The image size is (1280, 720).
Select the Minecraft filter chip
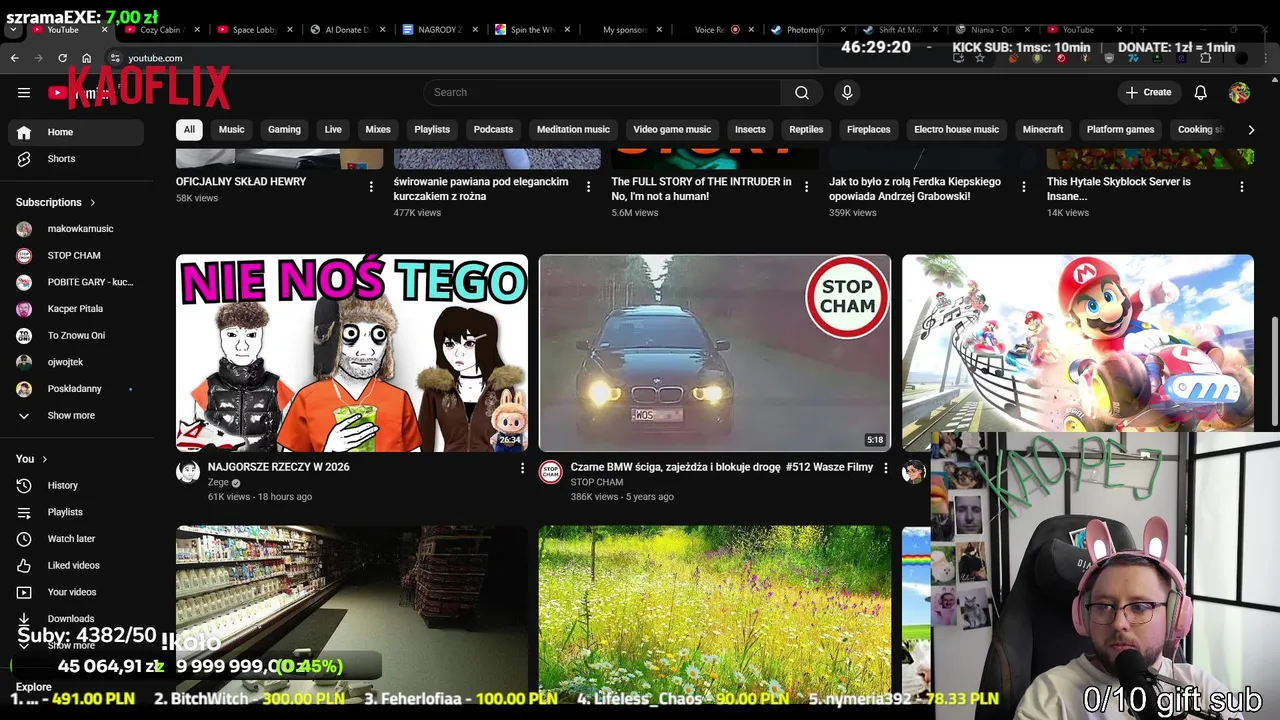tap(1043, 129)
